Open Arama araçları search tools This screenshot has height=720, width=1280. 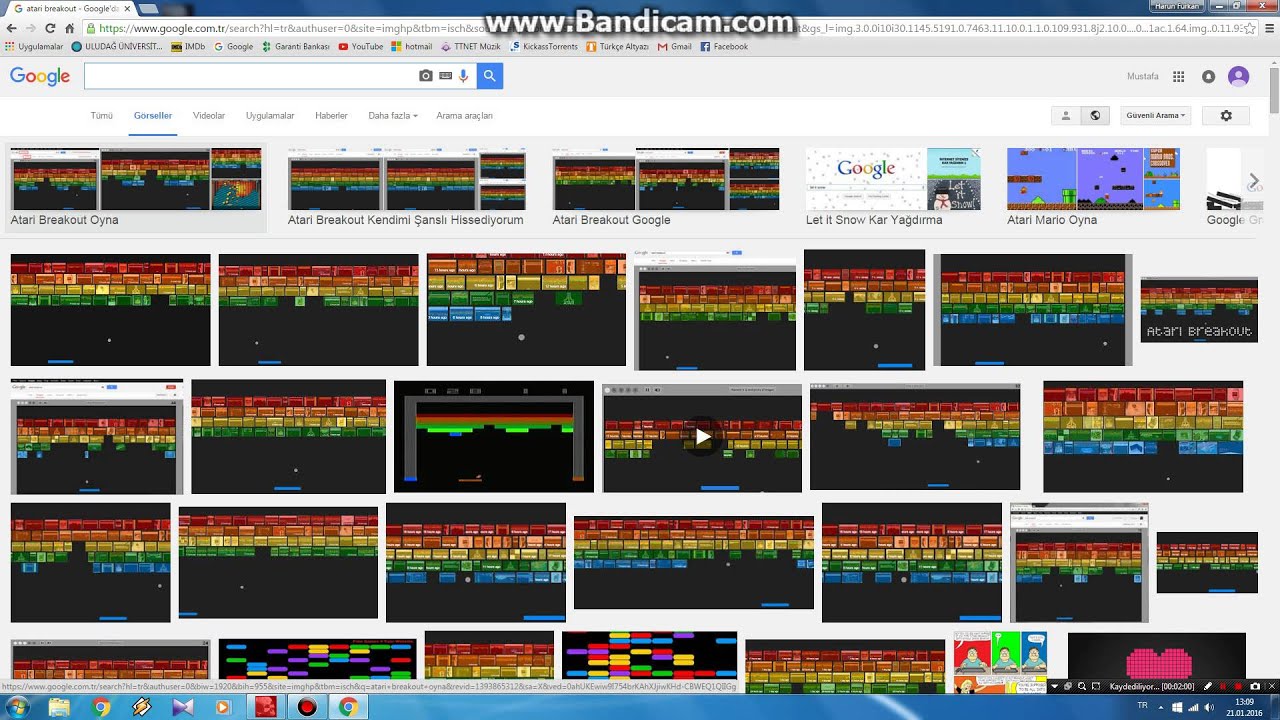click(464, 116)
